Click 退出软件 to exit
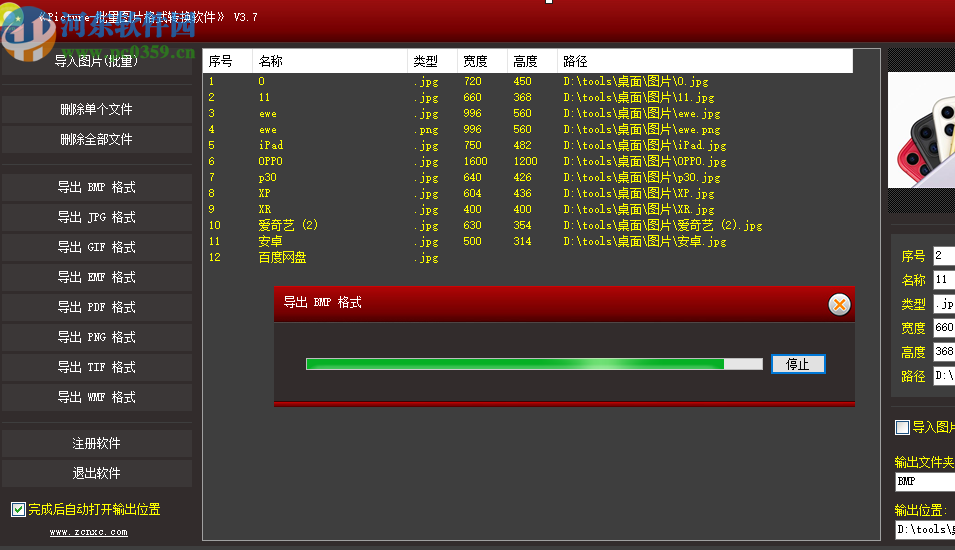Image resolution: width=955 pixels, height=550 pixels. (97, 473)
